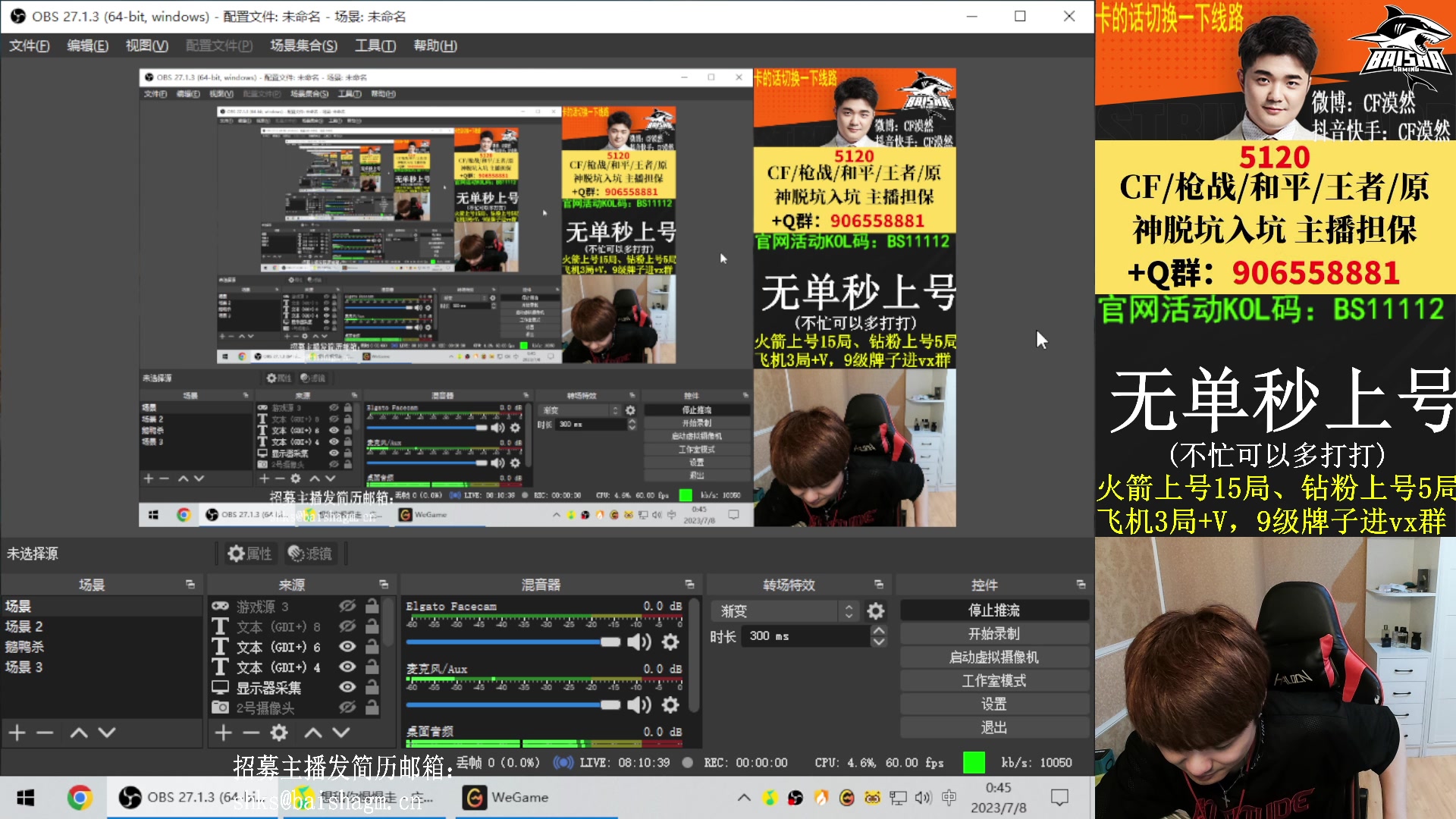Pop out the 控件 dock panel
This screenshot has height=819, width=1456.
[1081, 584]
